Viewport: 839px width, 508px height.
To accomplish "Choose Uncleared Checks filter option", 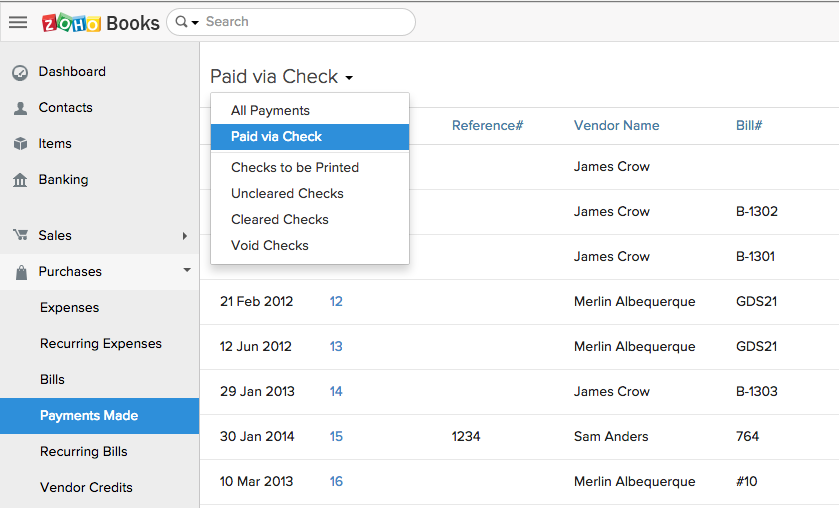I will [x=287, y=194].
